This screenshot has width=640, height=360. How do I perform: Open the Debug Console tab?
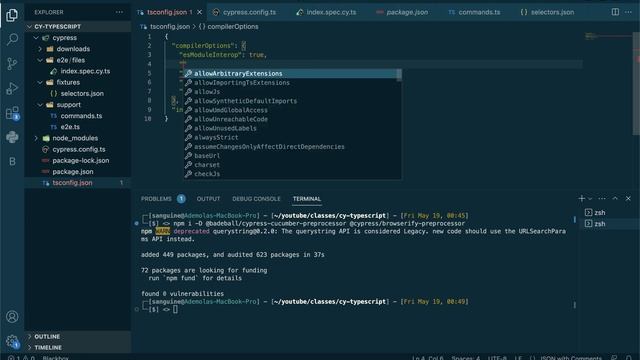pos(256,199)
